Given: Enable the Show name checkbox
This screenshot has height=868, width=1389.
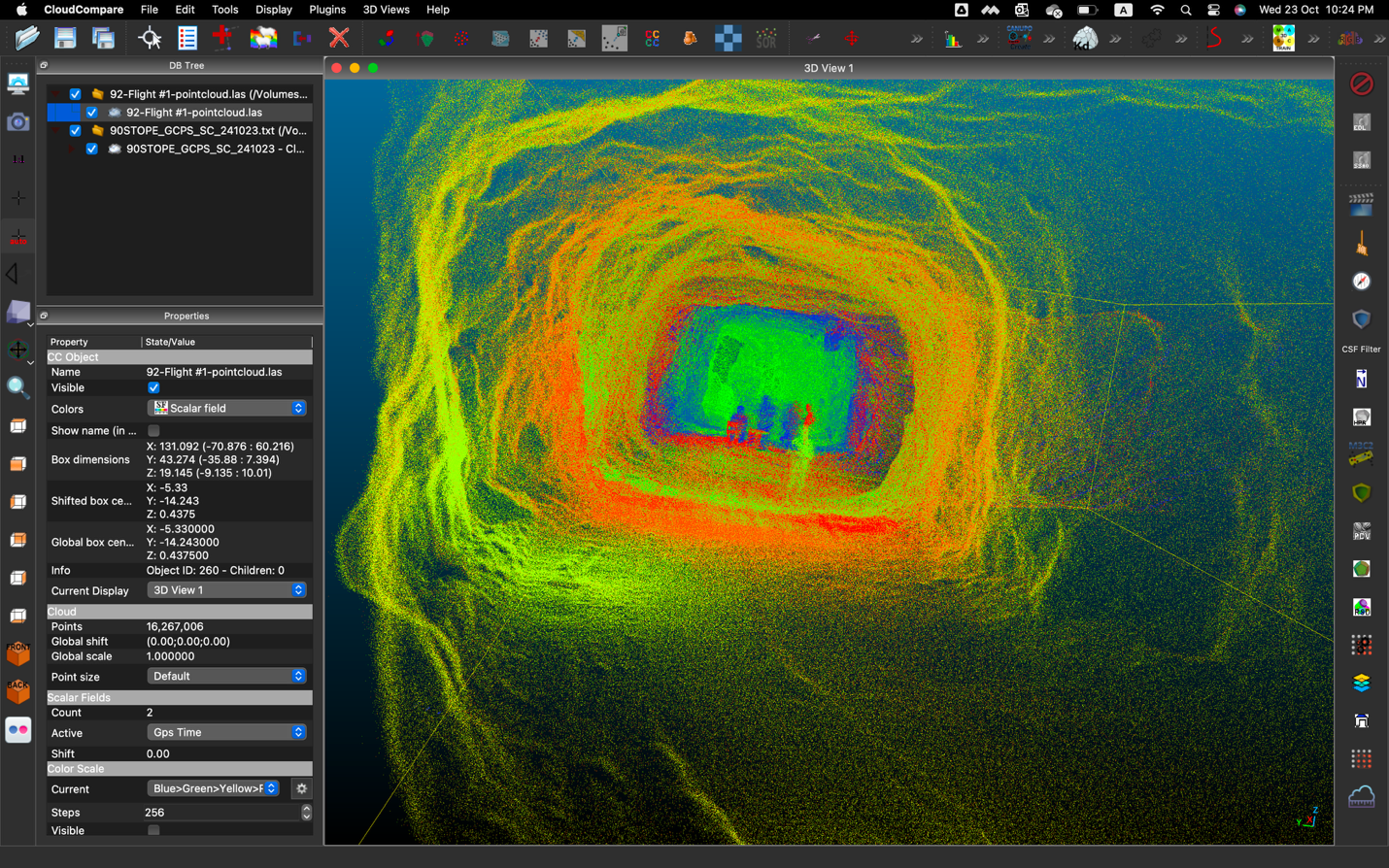Looking at the screenshot, I should (x=153, y=430).
